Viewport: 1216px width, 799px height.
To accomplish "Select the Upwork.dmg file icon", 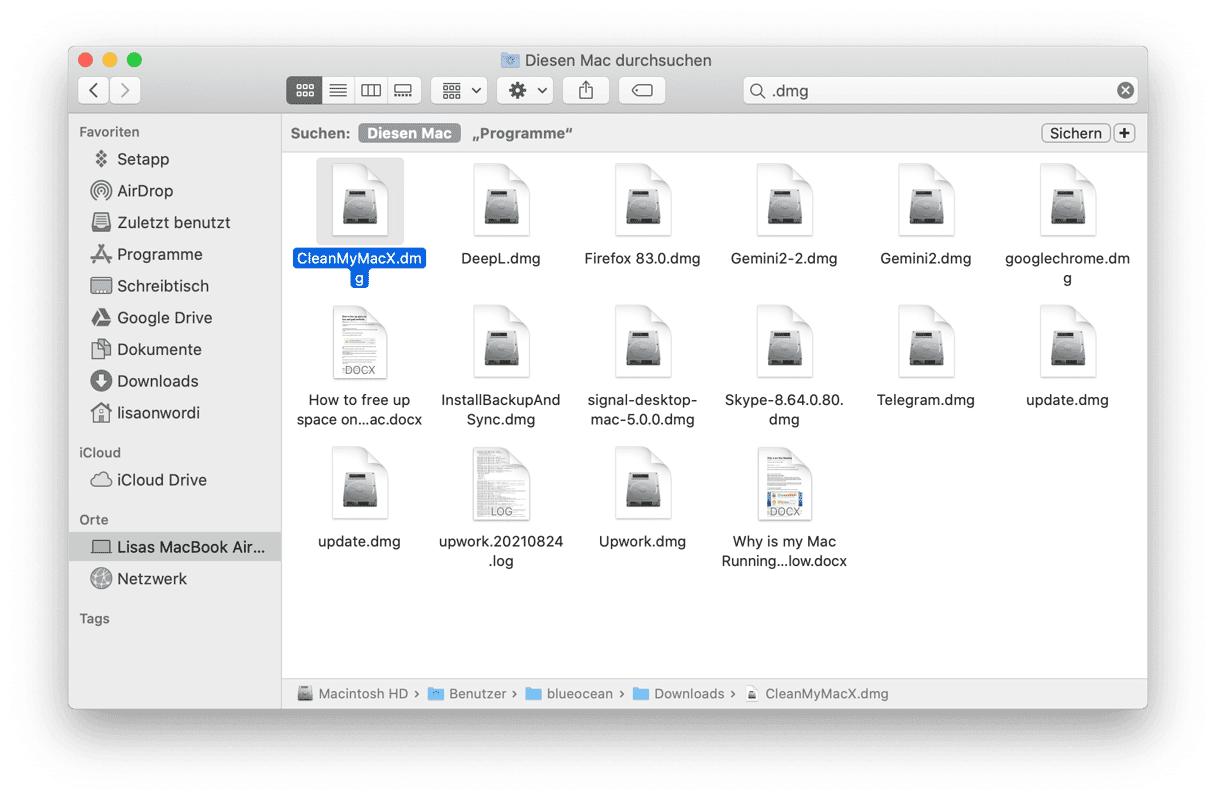I will [x=643, y=484].
